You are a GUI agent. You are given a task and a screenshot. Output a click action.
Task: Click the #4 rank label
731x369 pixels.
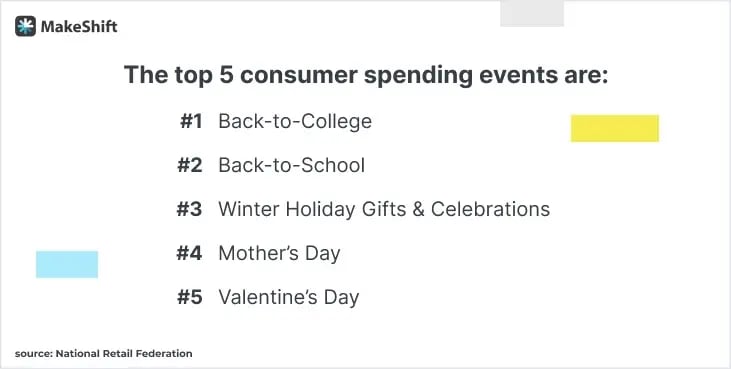coord(189,253)
